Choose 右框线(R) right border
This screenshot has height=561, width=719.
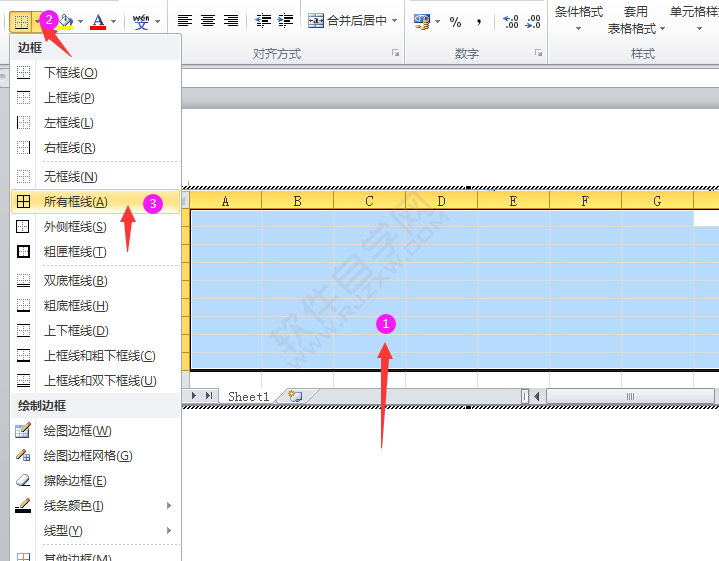click(95, 147)
